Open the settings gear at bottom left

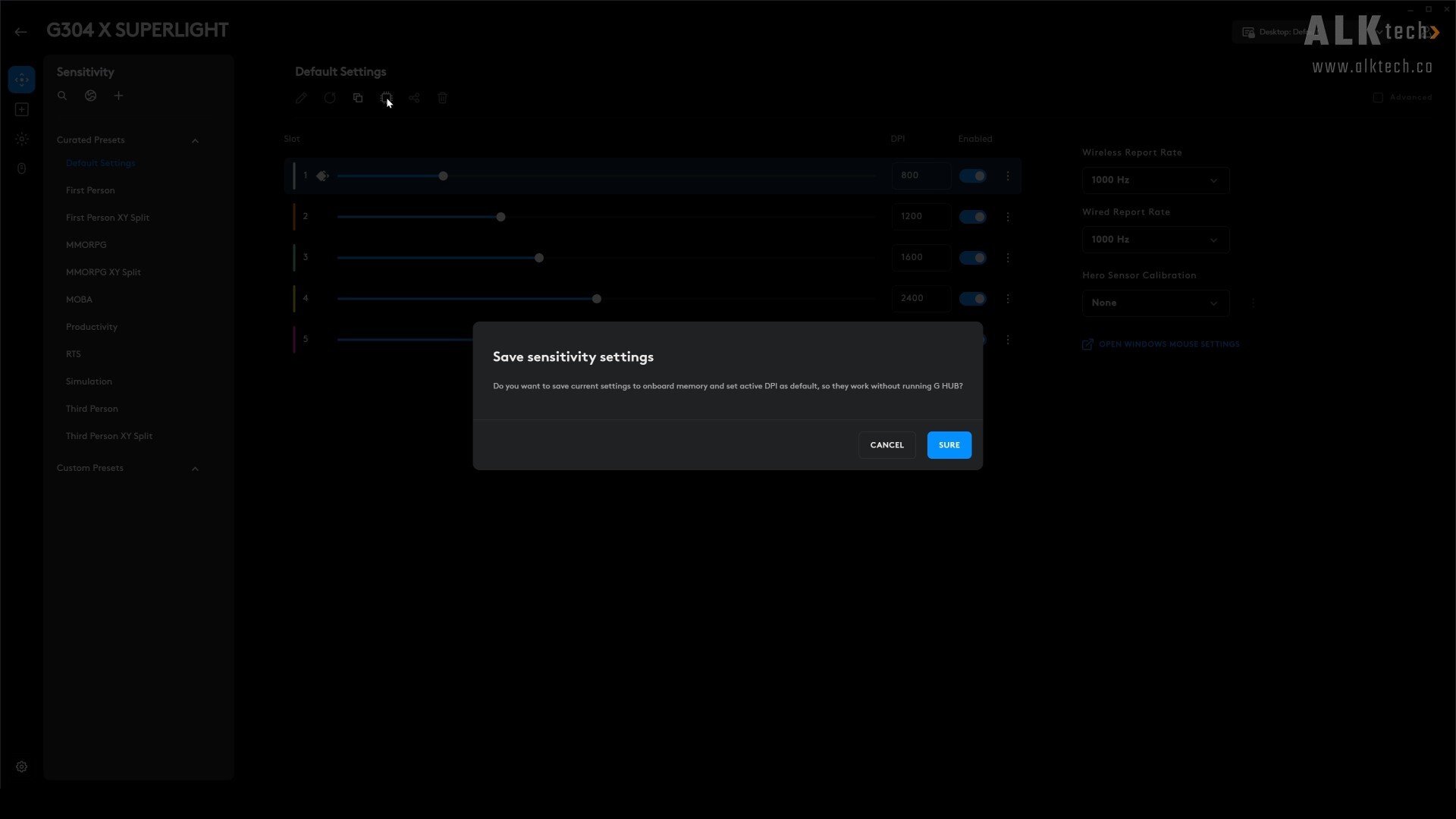22,767
